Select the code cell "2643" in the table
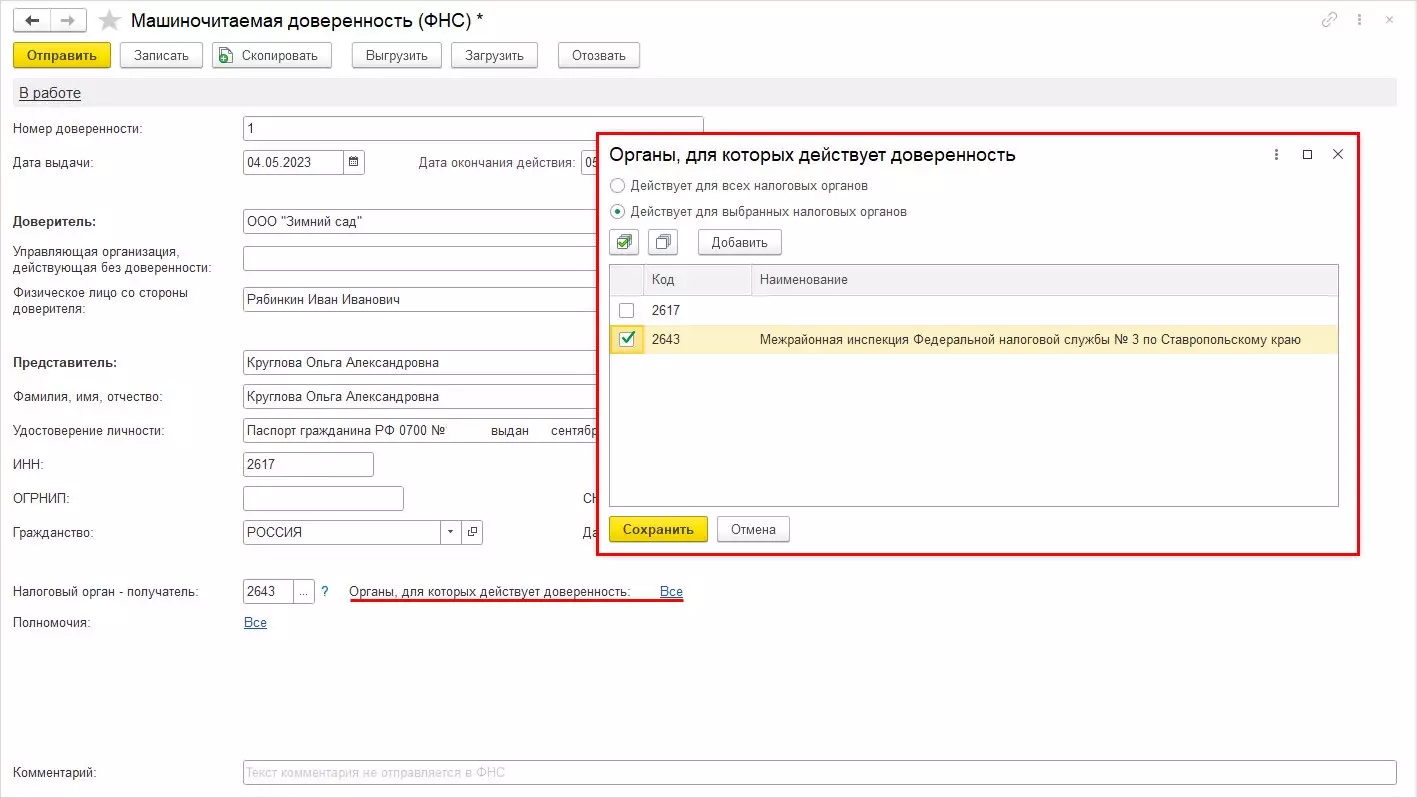This screenshot has width=1417, height=798. (697, 340)
